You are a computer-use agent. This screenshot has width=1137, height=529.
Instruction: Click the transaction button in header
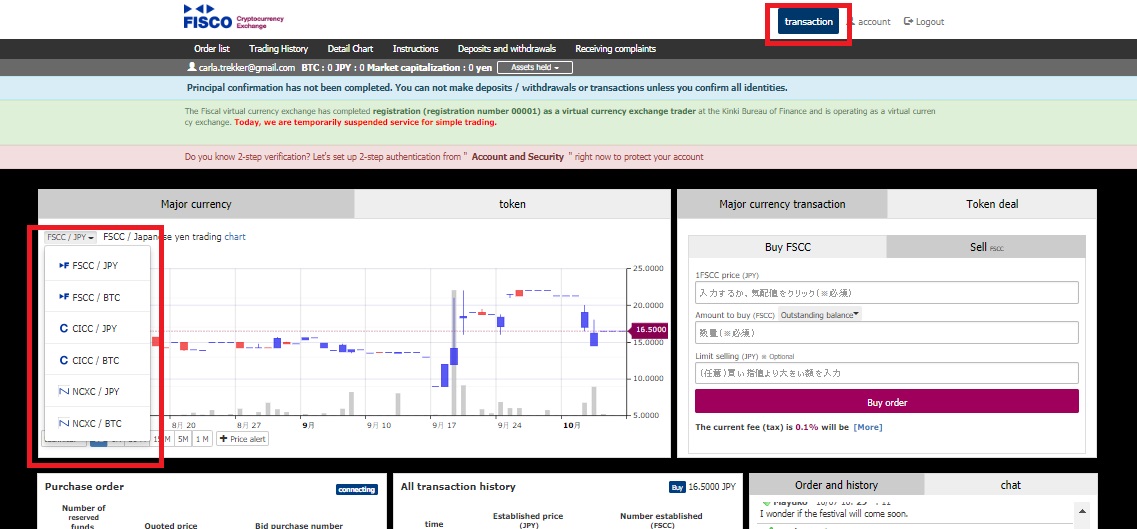coord(809,21)
